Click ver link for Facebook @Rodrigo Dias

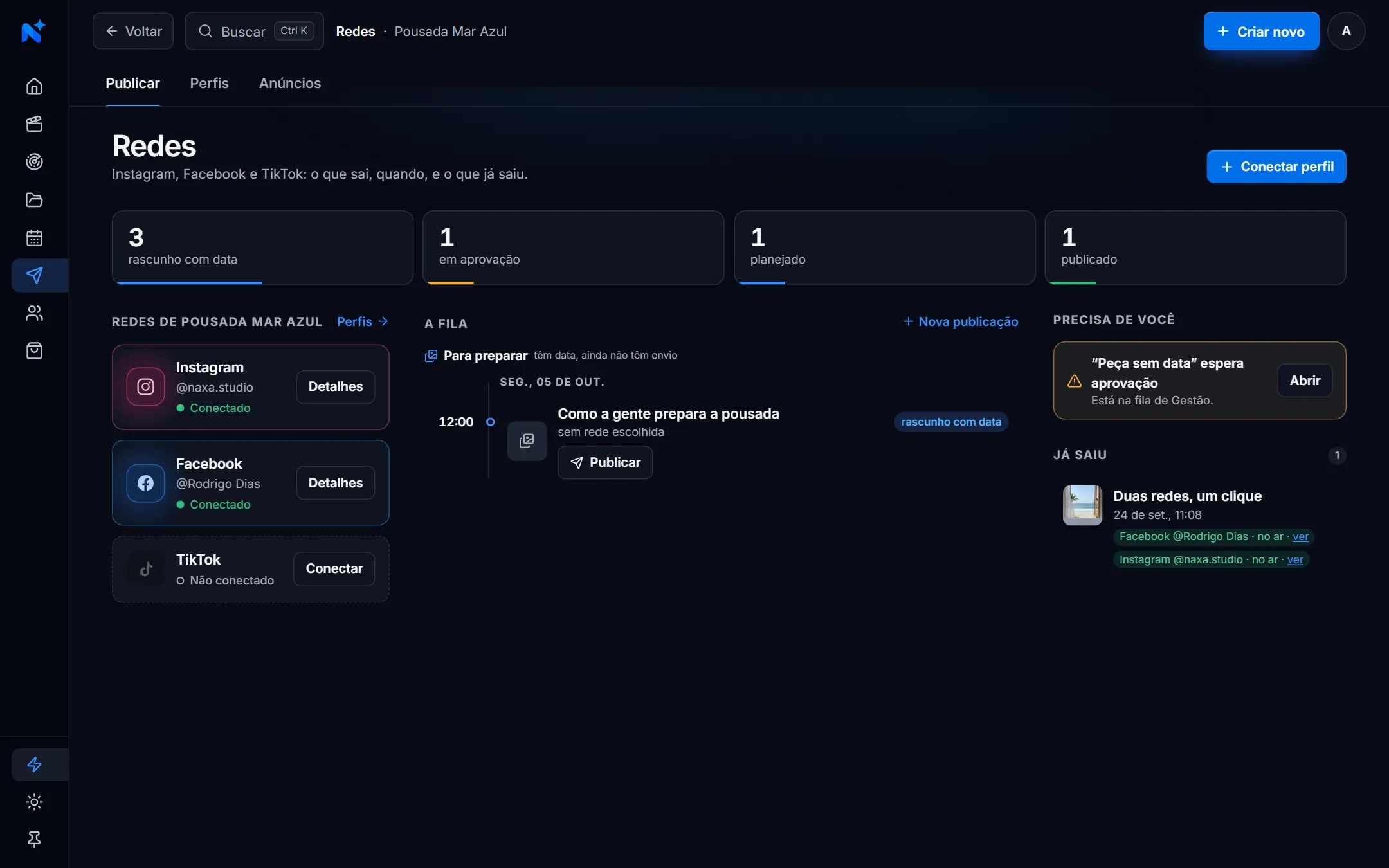(x=1300, y=536)
